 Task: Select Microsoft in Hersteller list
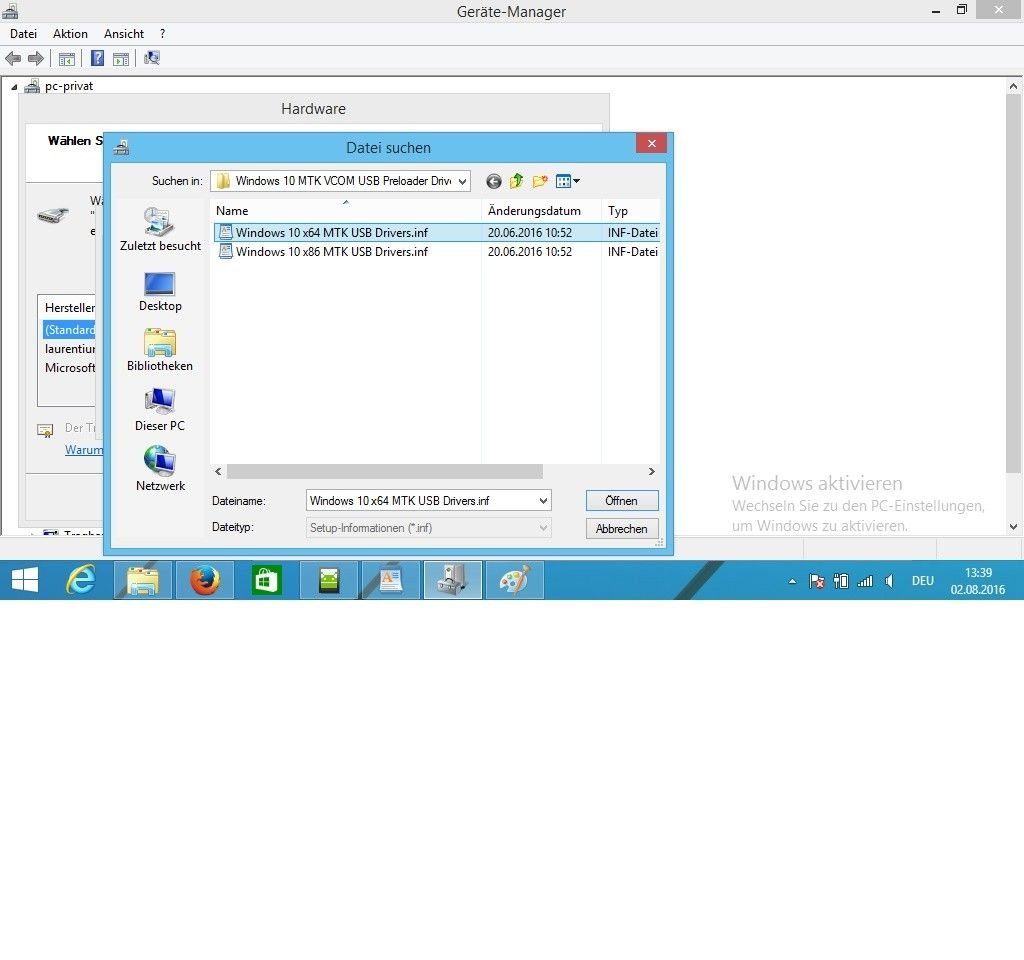(70, 368)
